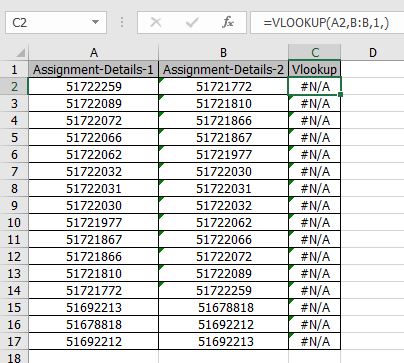Select cell B2 containing 51721772
Viewport: 404px width, 363px height.
[223, 86]
